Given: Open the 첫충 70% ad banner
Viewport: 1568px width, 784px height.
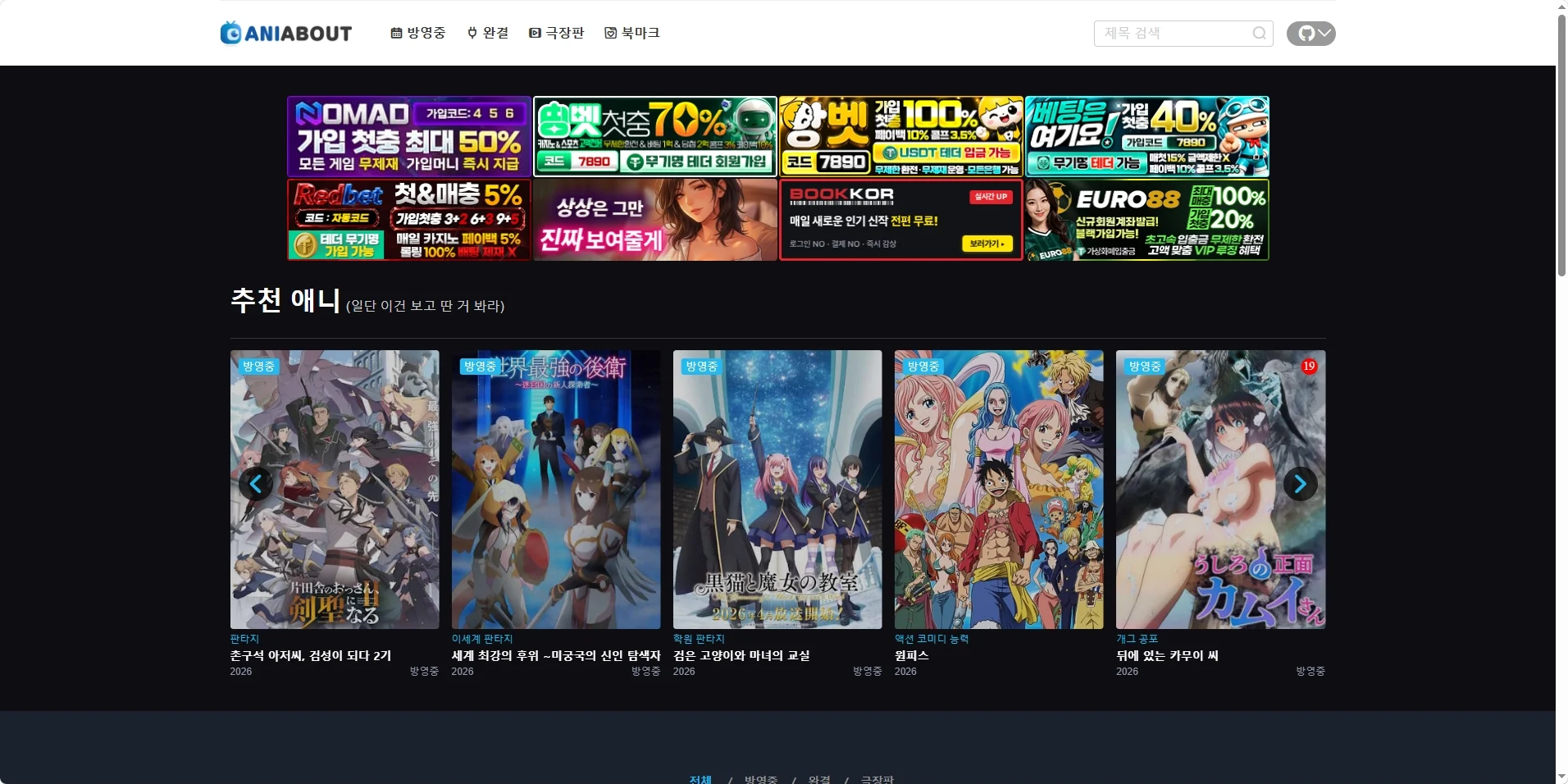Looking at the screenshot, I should [655, 136].
